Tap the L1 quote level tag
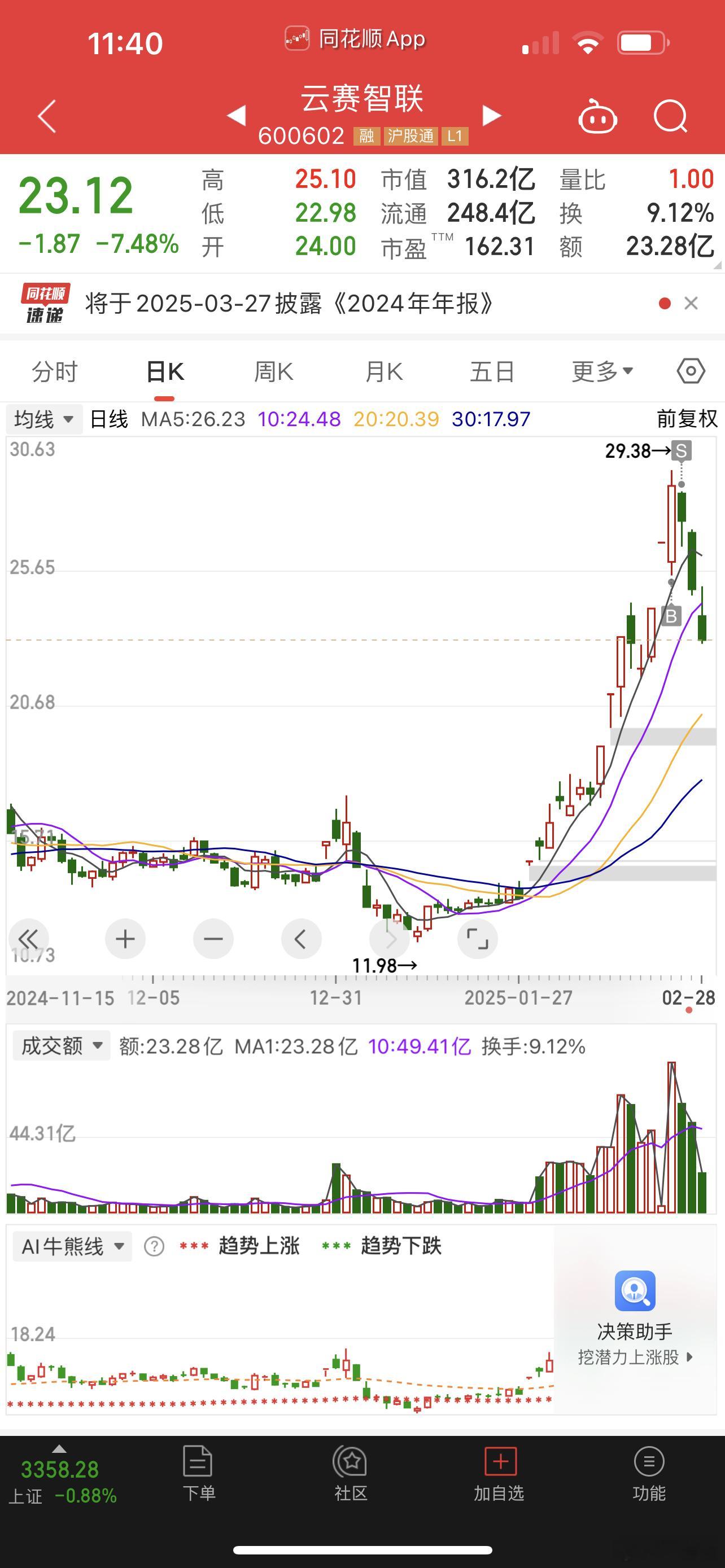Image resolution: width=725 pixels, height=1568 pixels. point(455,135)
